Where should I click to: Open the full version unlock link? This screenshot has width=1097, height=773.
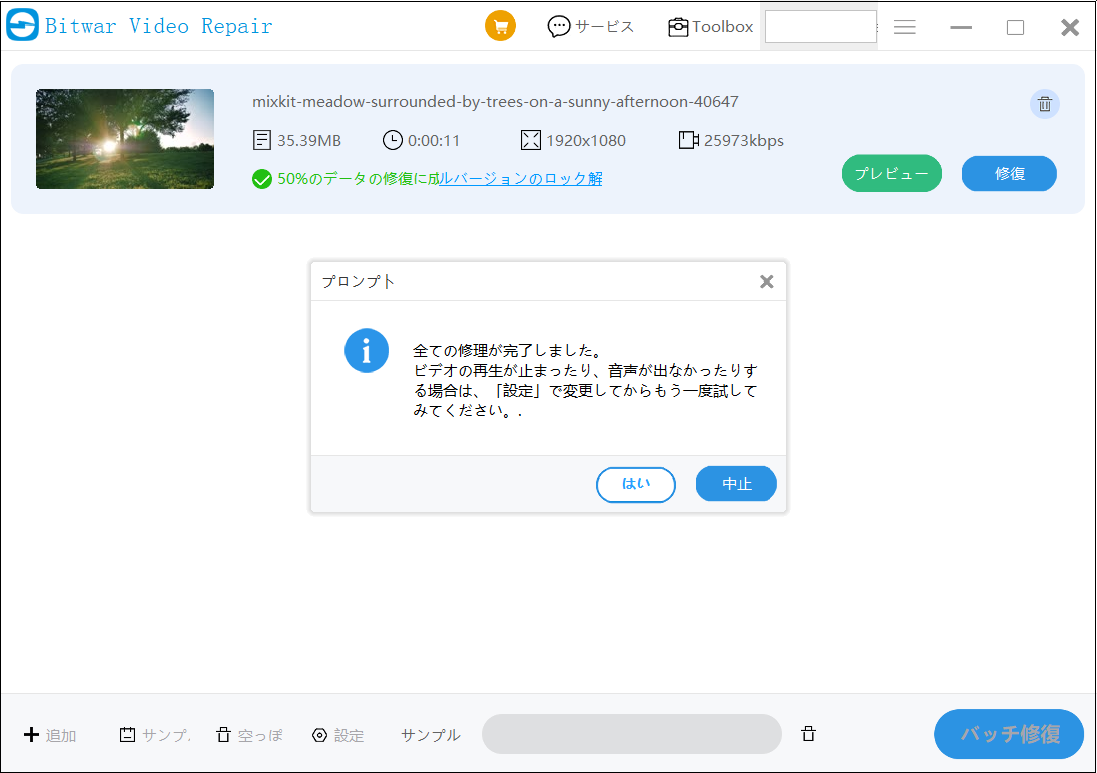tap(522, 179)
